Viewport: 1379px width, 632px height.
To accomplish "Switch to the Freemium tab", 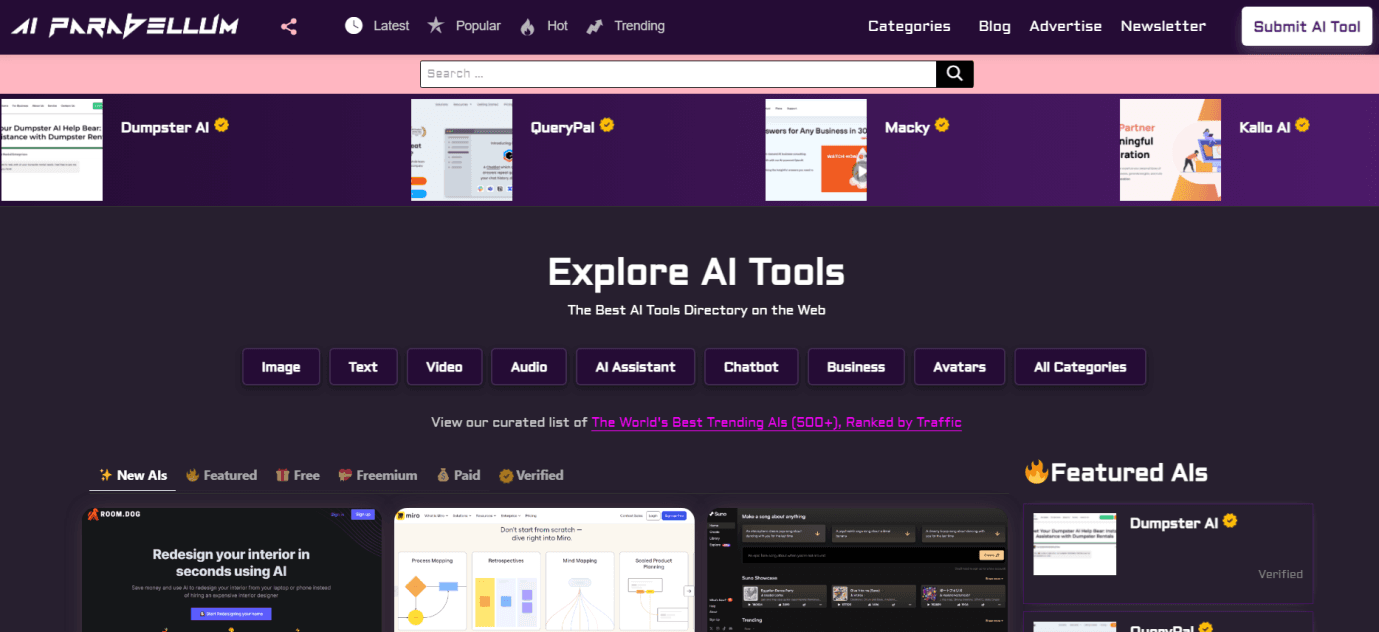I will click(x=377, y=475).
